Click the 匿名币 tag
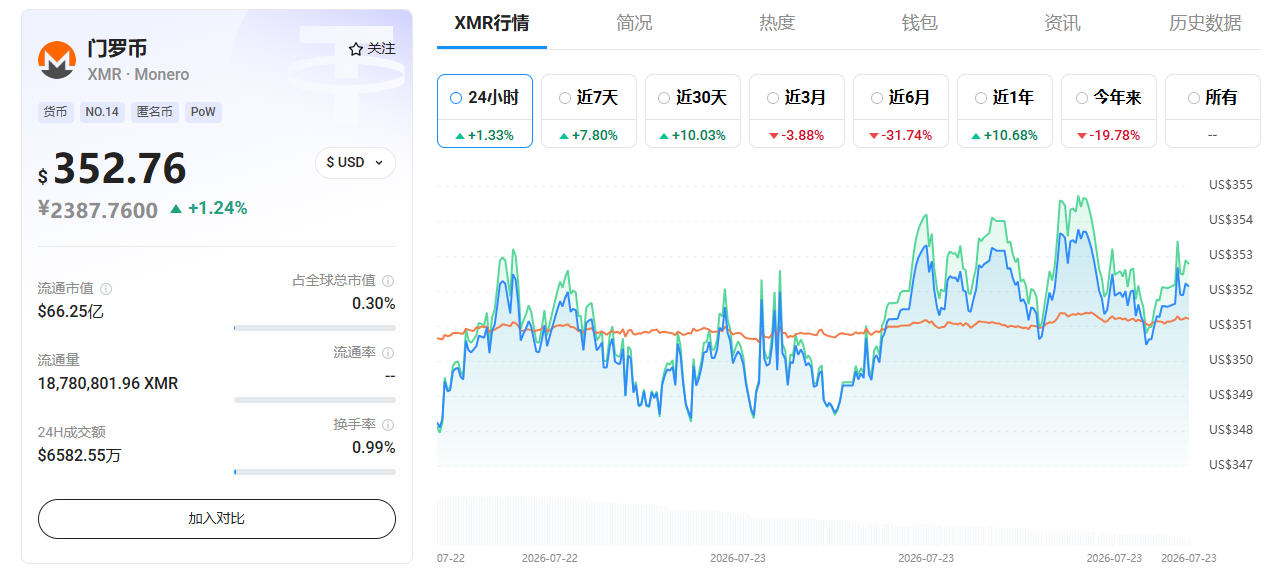Viewport: 1284px width, 571px height. pos(155,112)
